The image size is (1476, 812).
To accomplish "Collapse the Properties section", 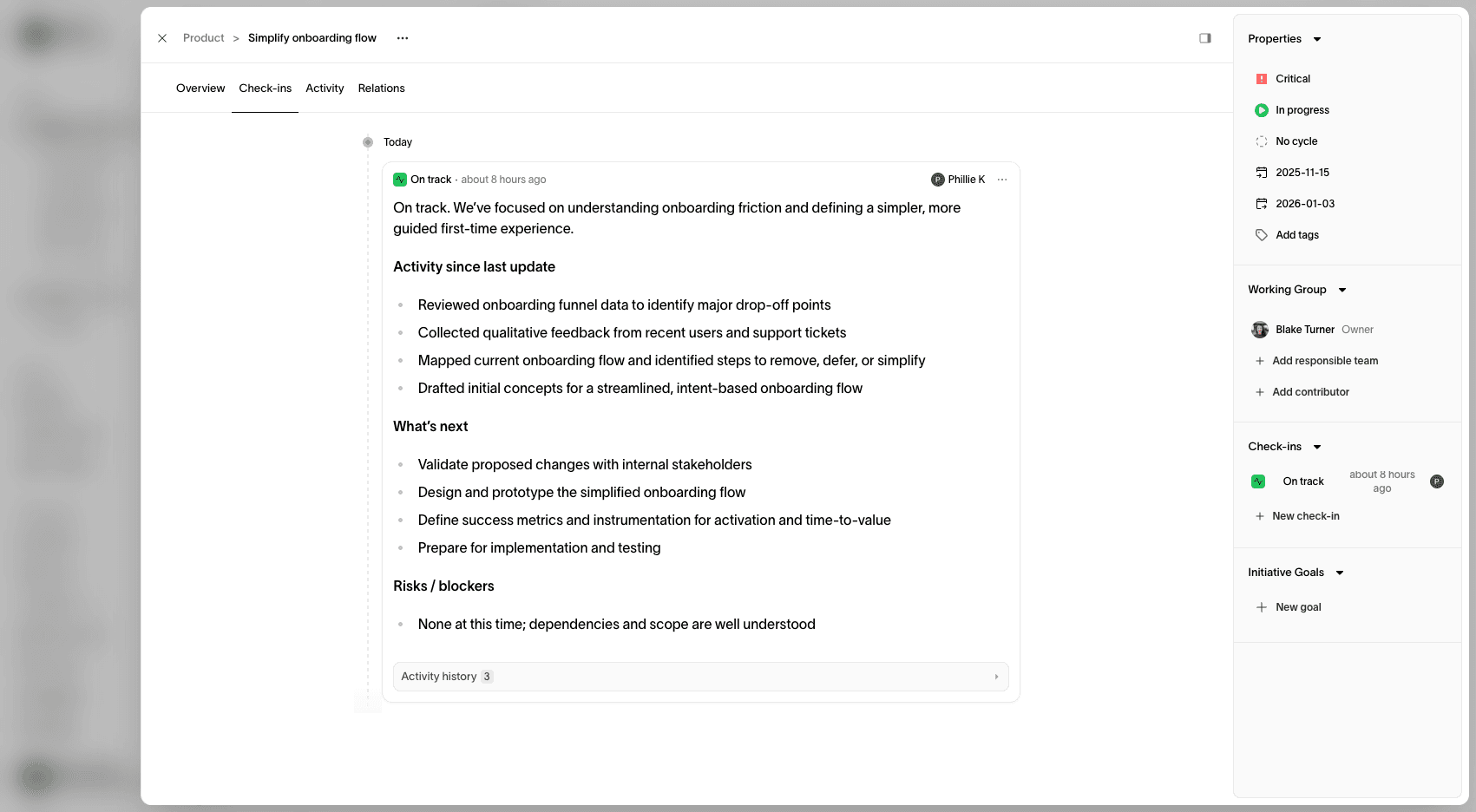I will point(1317,39).
